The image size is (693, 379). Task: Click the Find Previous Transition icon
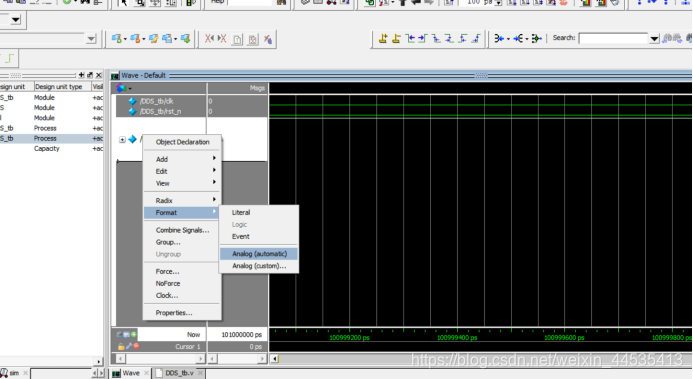410,38
